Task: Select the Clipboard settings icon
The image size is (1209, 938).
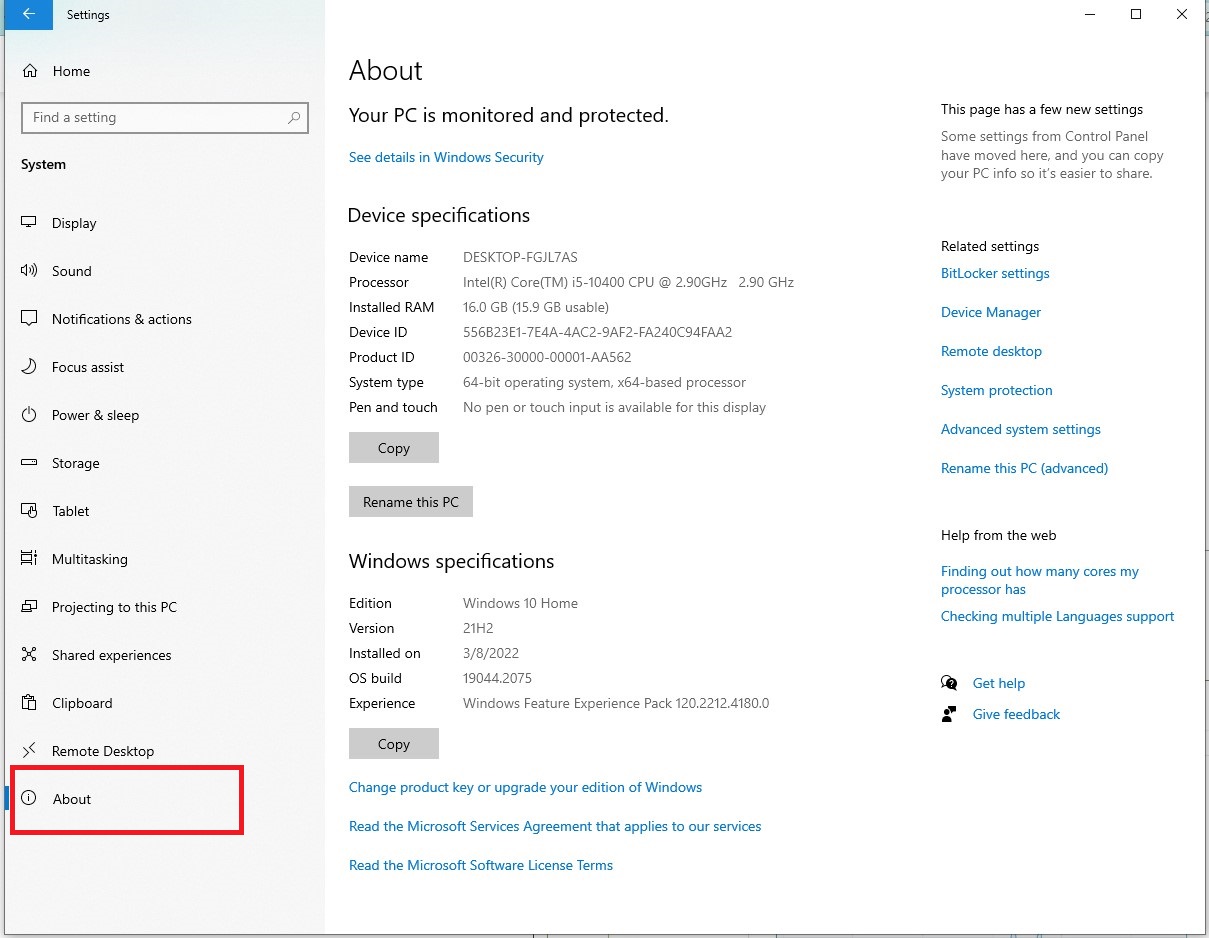Action: pyautogui.click(x=28, y=702)
